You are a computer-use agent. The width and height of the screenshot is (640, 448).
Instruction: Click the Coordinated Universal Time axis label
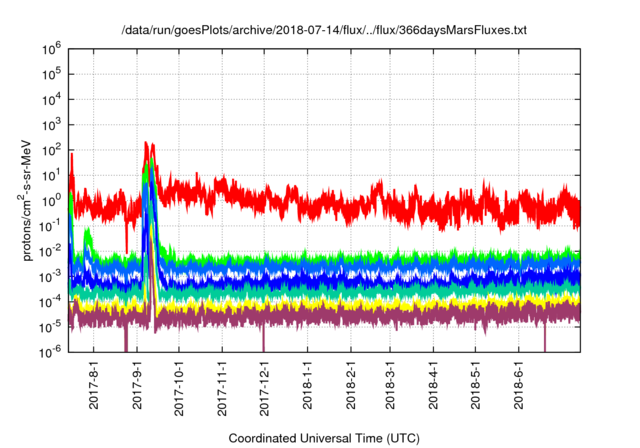pyautogui.click(x=324, y=438)
